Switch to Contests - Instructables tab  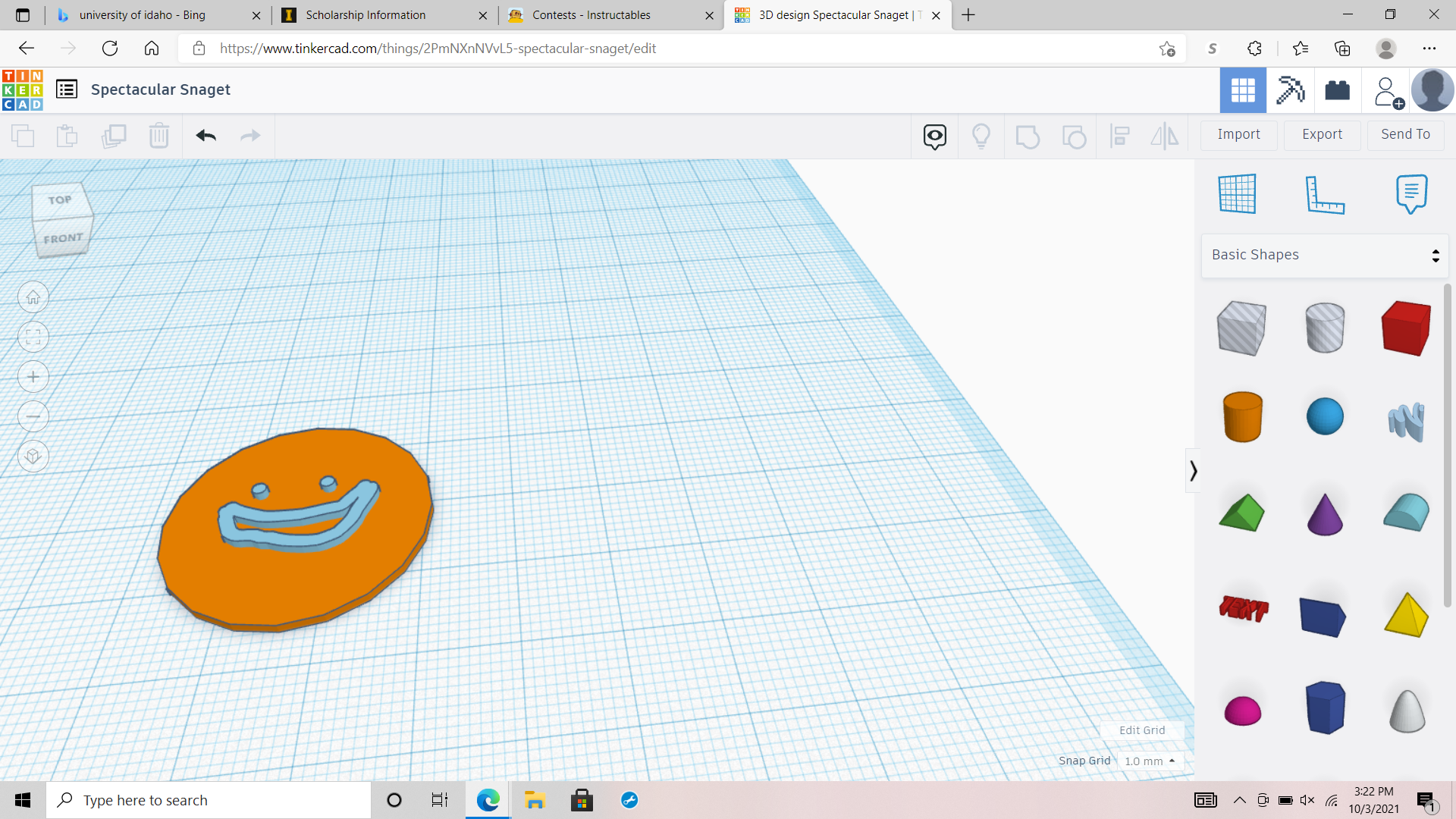point(611,15)
